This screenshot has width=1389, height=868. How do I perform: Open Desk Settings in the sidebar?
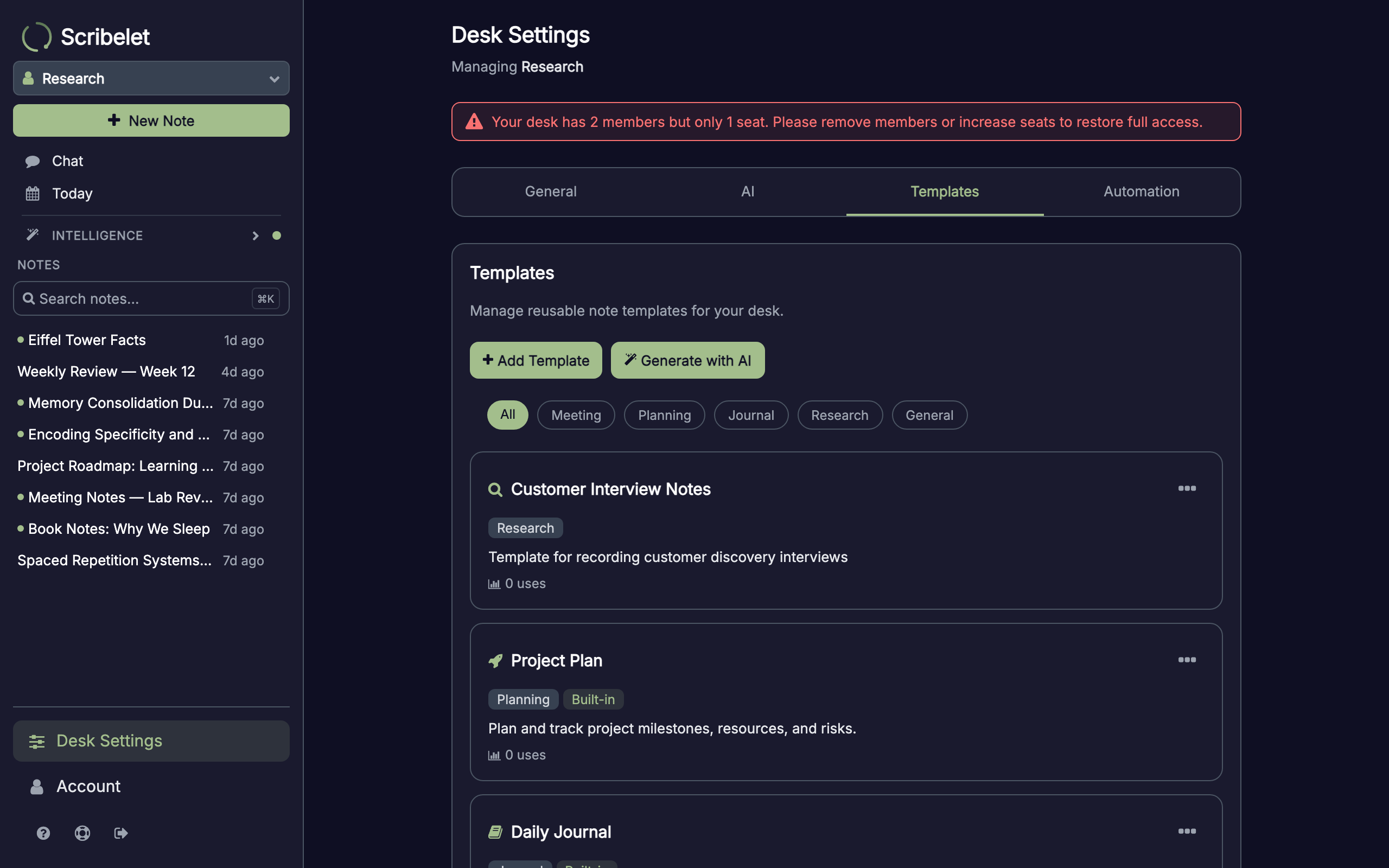(x=151, y=741)
